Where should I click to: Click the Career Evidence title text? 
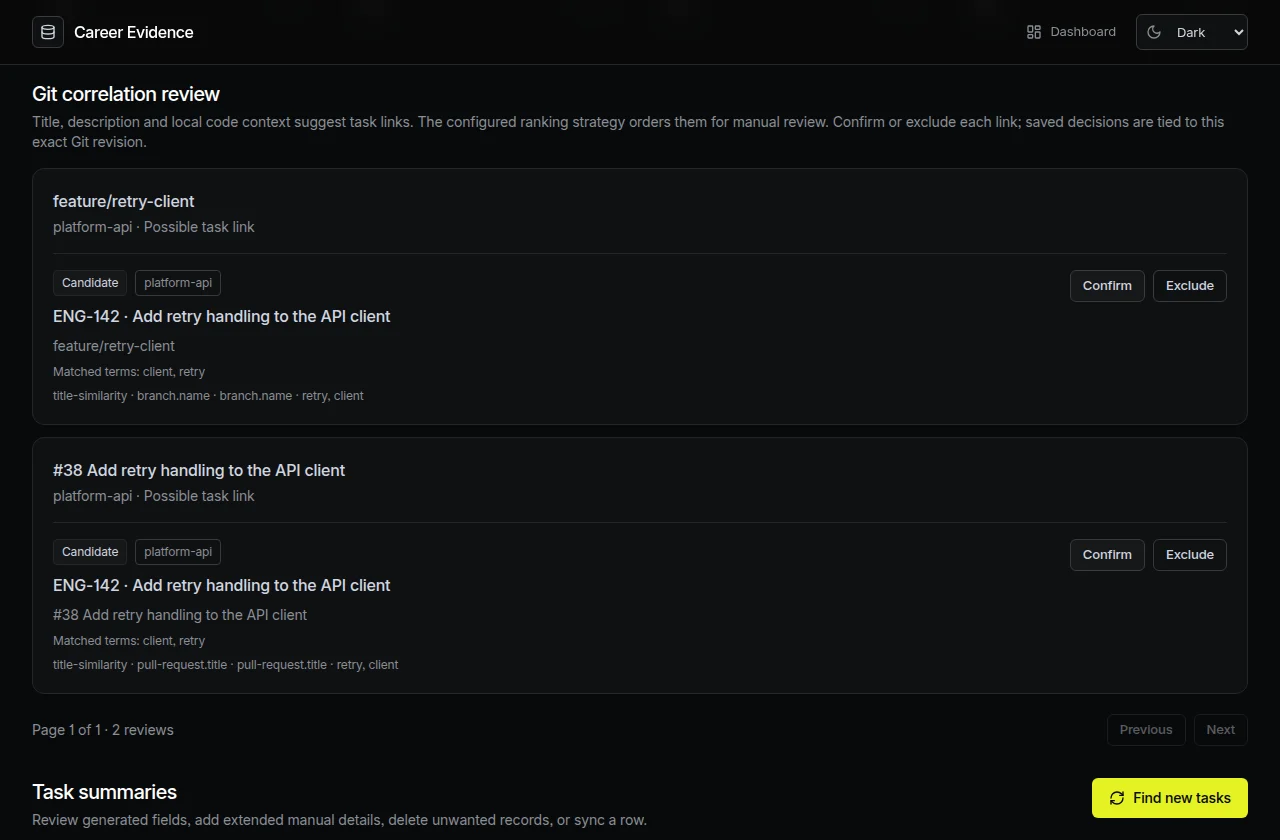pyautogui.click(x=134, y=32)
